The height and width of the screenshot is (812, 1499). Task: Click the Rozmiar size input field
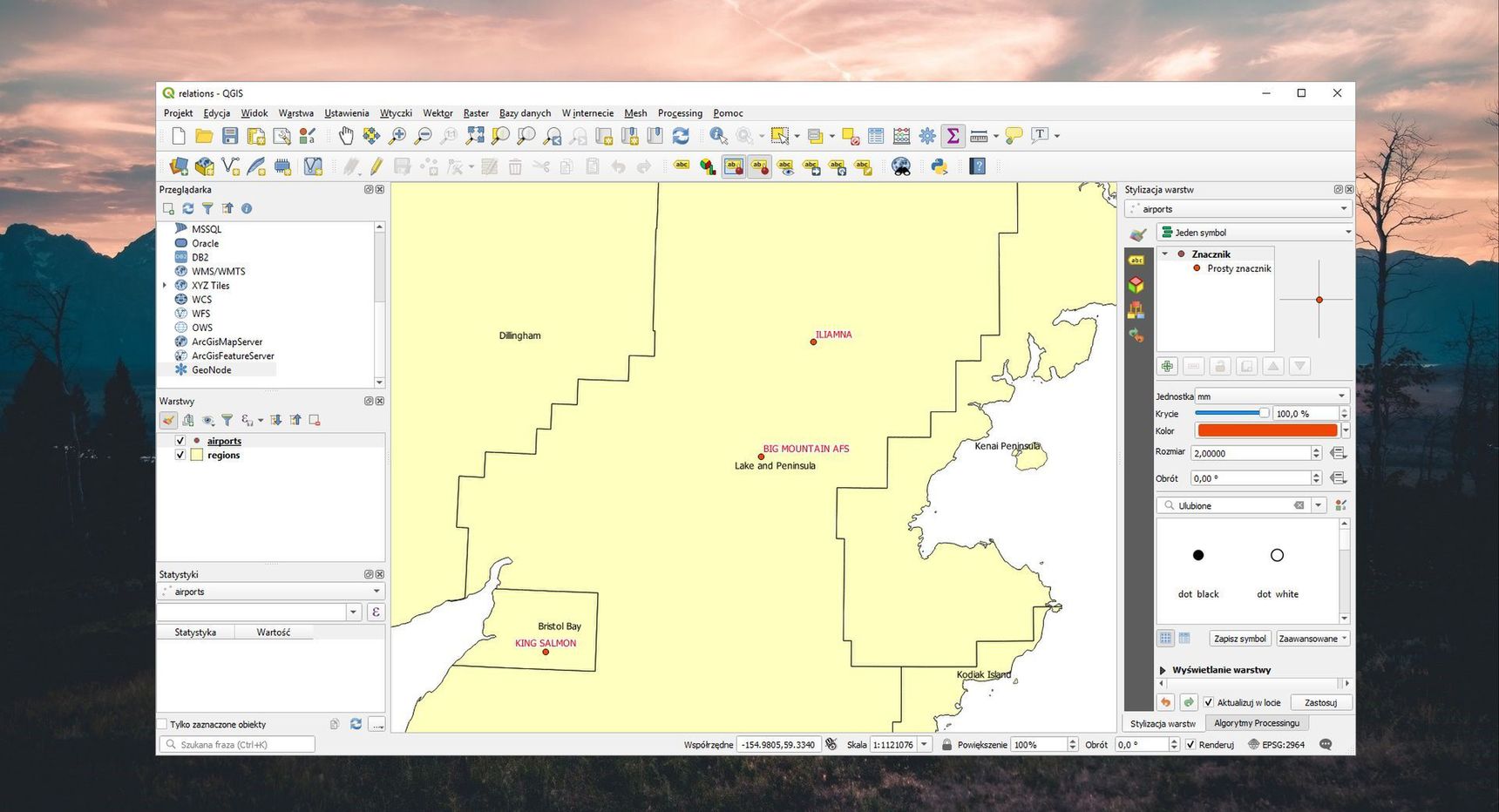(x=1251, y=453)
